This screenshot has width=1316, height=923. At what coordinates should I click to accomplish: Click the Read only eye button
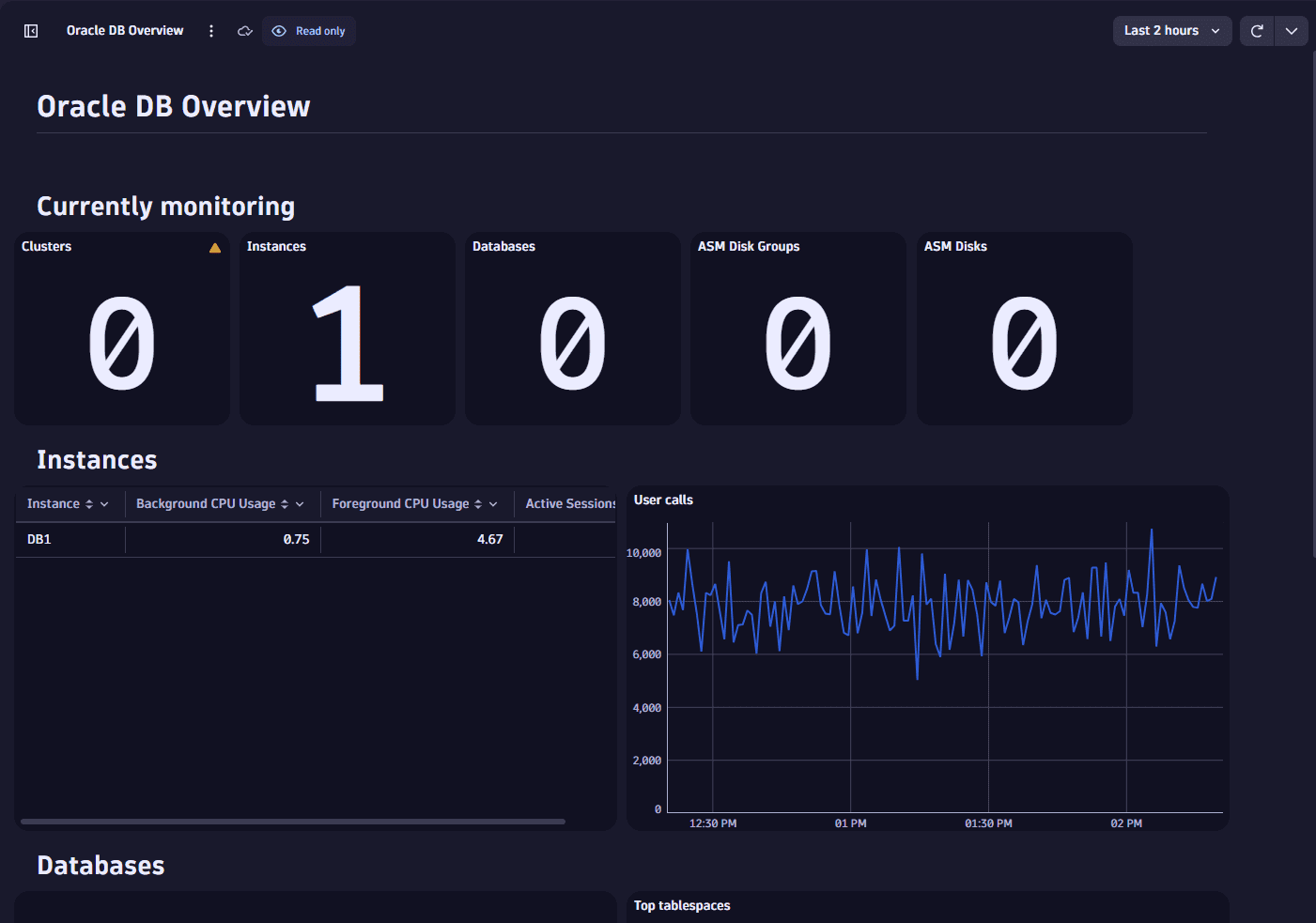pos(309,31)
